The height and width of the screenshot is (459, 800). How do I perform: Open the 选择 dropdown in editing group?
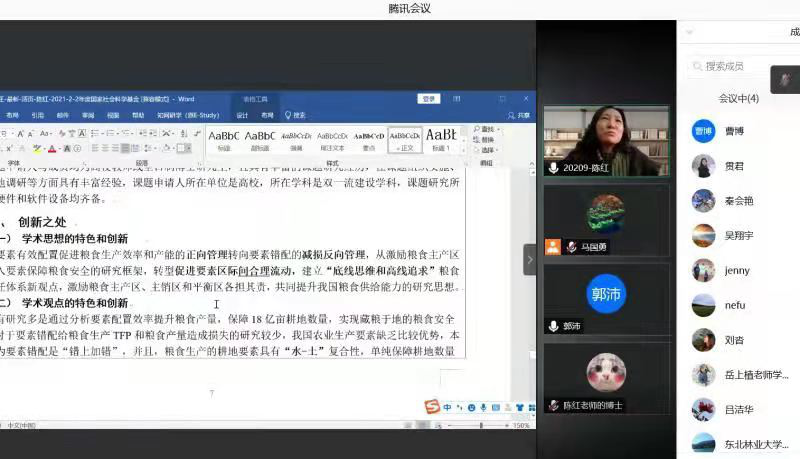pyautogui.click(x=488, y=150)
